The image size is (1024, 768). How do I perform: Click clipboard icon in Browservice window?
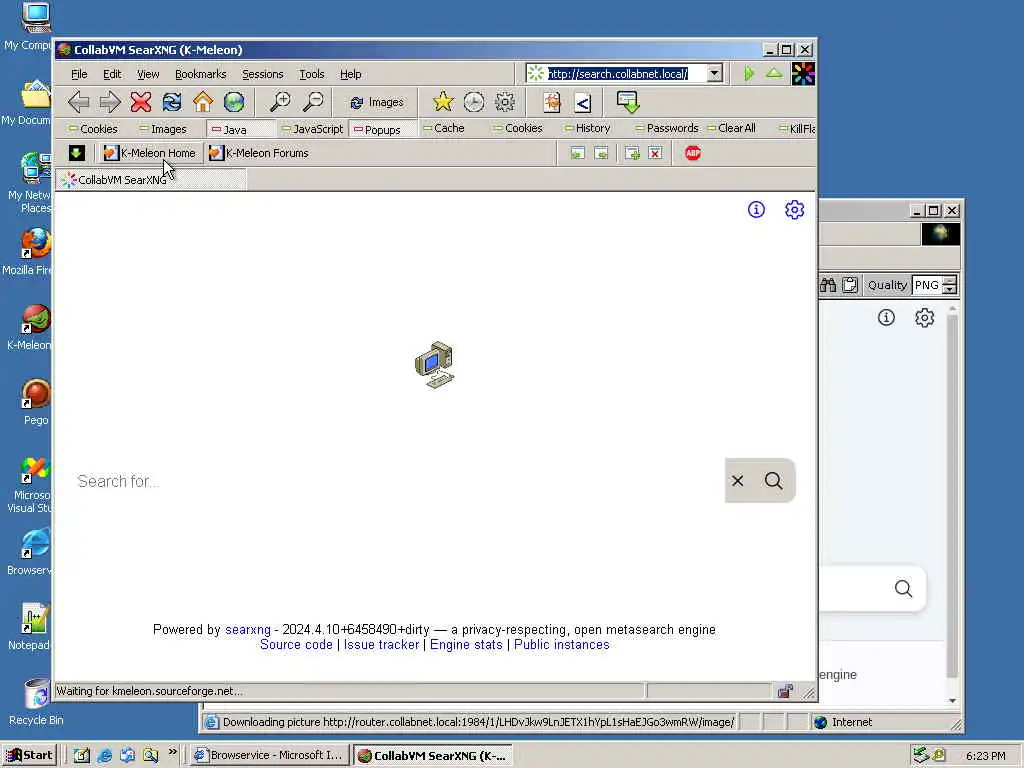(x=850, y=285)
